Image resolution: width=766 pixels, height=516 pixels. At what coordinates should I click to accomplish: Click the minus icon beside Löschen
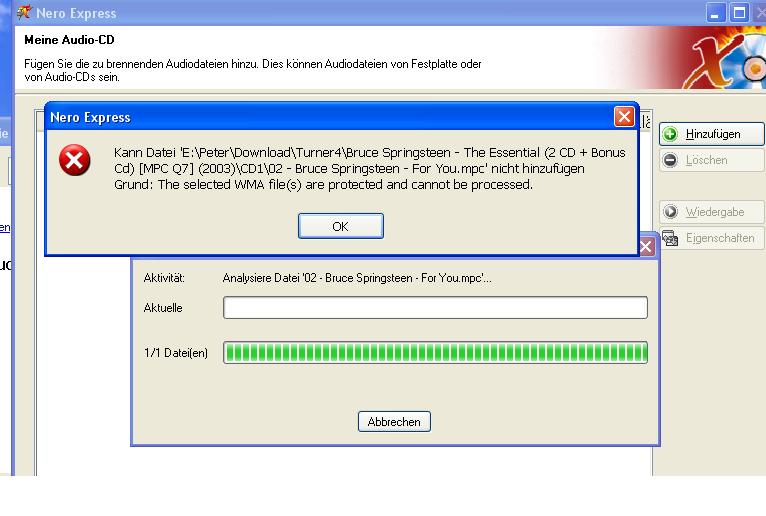(x=670, y=160)
